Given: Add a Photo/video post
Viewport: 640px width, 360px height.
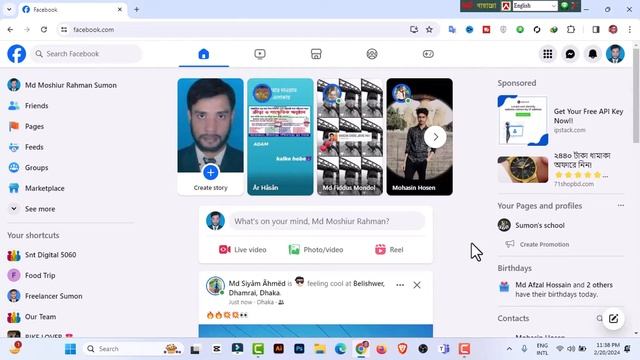Looking at the screenshot, I should click(x=316, y=249).
